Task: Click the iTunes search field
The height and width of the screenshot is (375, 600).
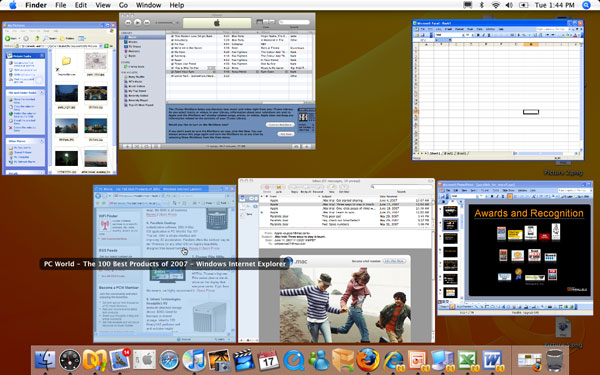Action: tap(294, 22)
